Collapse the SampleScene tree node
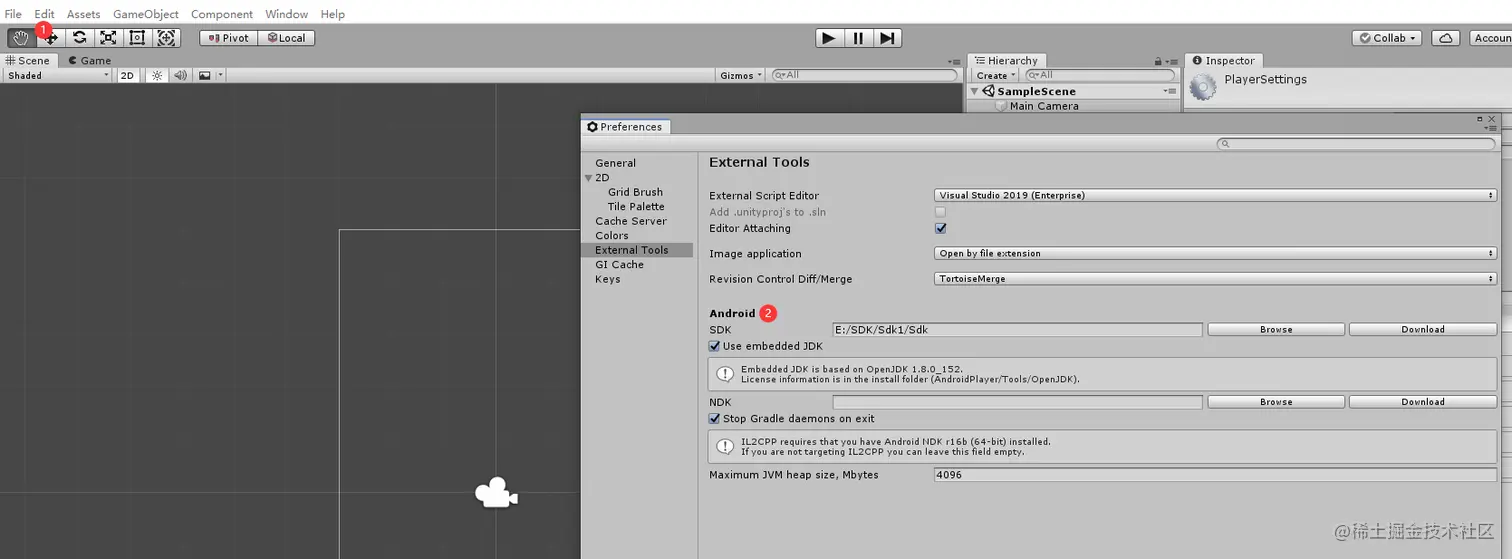Image resolution: width=1512 pixels, height=559 pixels. coord(975,91)
